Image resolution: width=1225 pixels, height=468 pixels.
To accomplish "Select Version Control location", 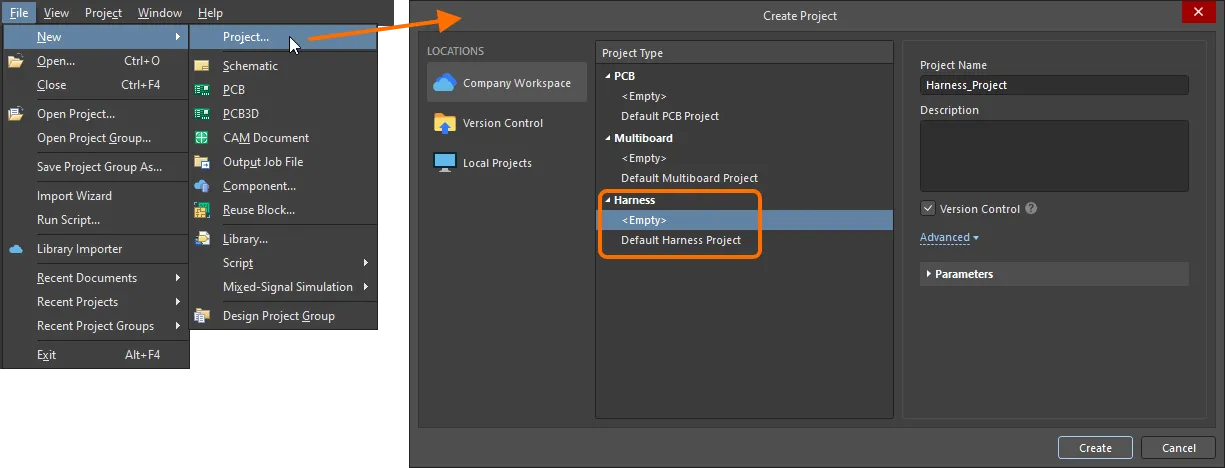I will click(x=507, y=123).
